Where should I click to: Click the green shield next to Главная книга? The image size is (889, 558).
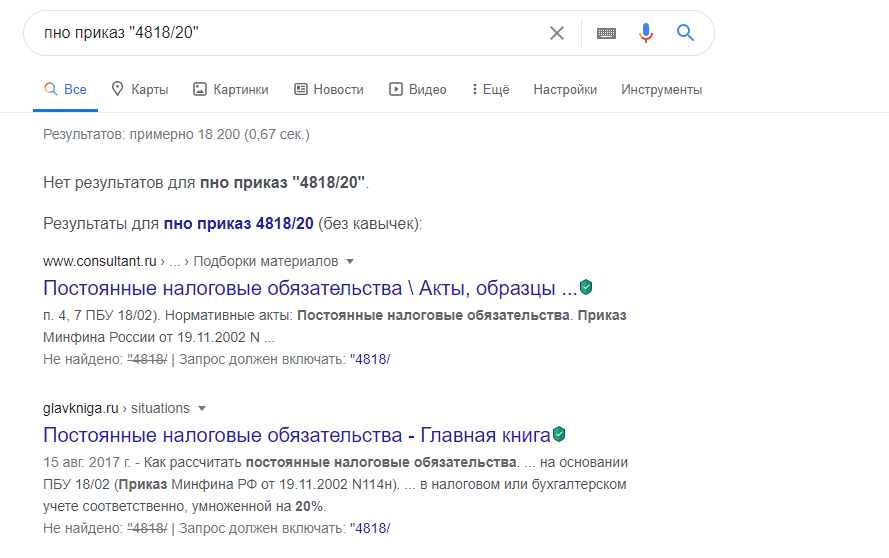pyautogui.click(x=559, y=434)
